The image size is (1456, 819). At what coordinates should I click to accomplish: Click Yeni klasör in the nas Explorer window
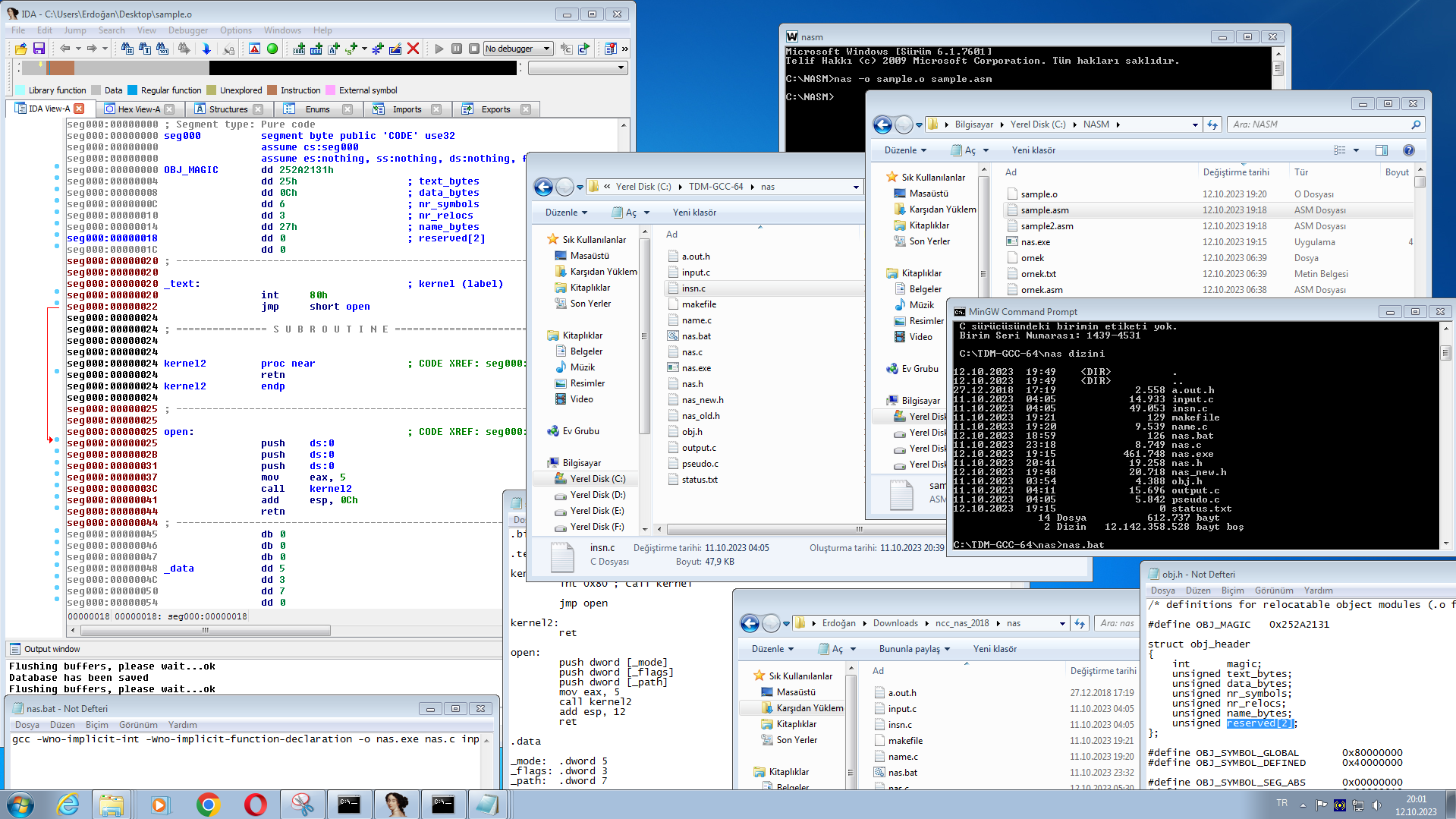[694, 213]
